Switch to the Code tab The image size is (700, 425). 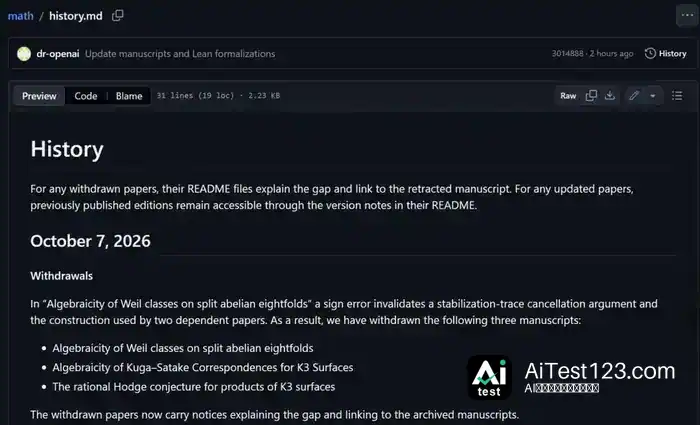click(x=86, y=96)
